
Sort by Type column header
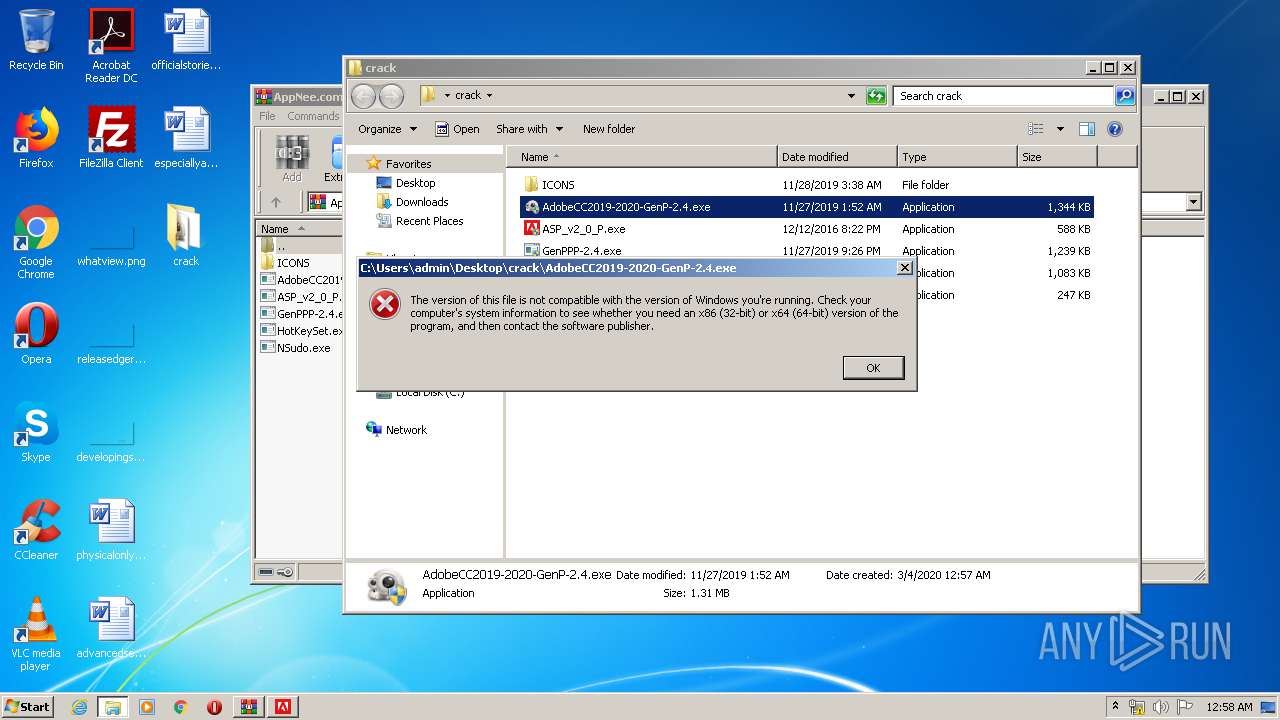tap(957, 157)
